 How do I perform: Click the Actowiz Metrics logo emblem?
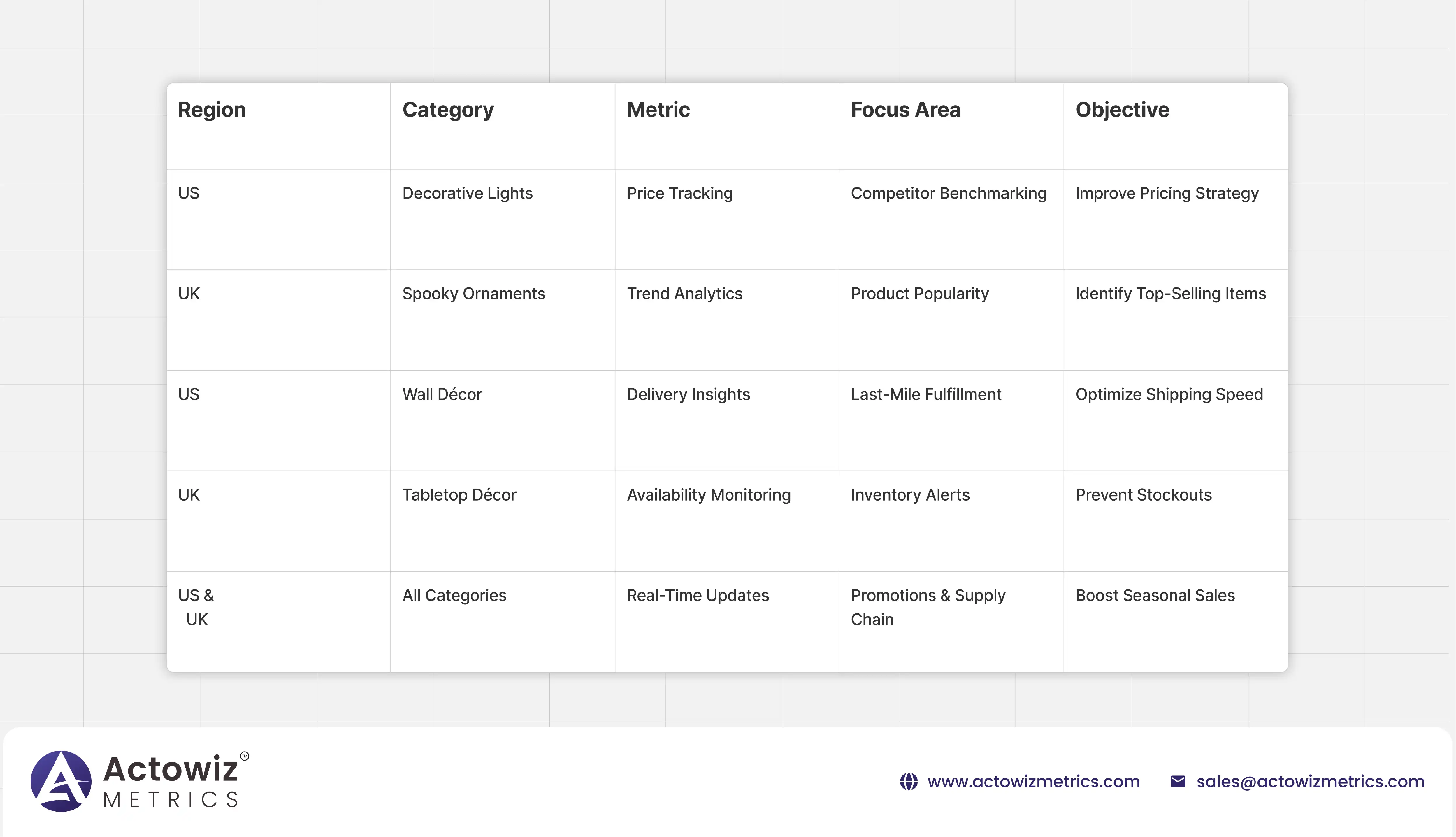click(61, 781)
